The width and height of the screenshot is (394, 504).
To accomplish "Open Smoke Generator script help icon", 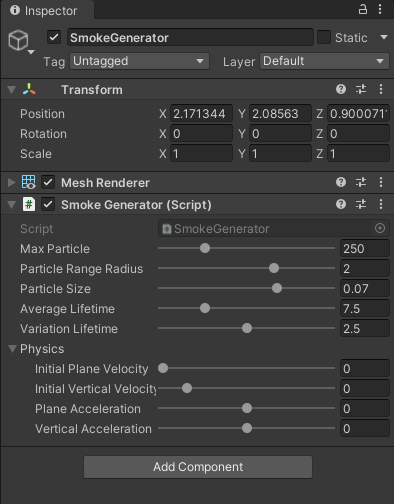I will (341, 204).
